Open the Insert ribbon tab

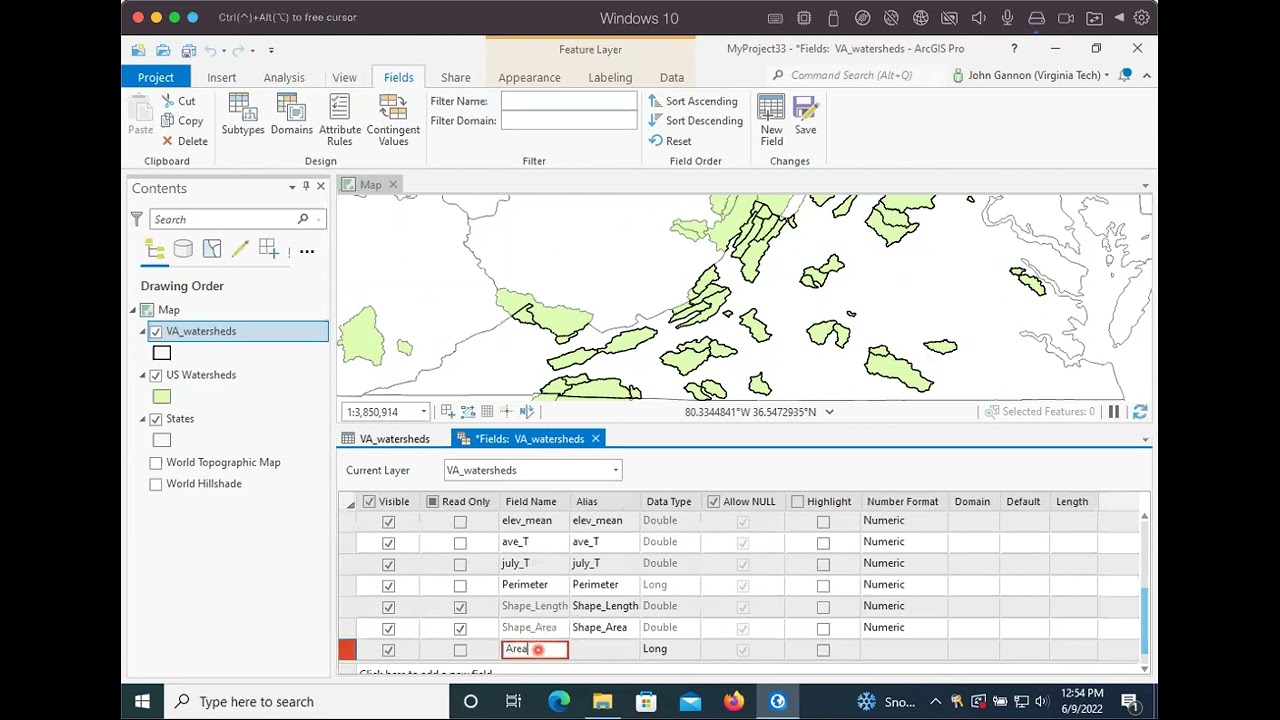(222, 77)
